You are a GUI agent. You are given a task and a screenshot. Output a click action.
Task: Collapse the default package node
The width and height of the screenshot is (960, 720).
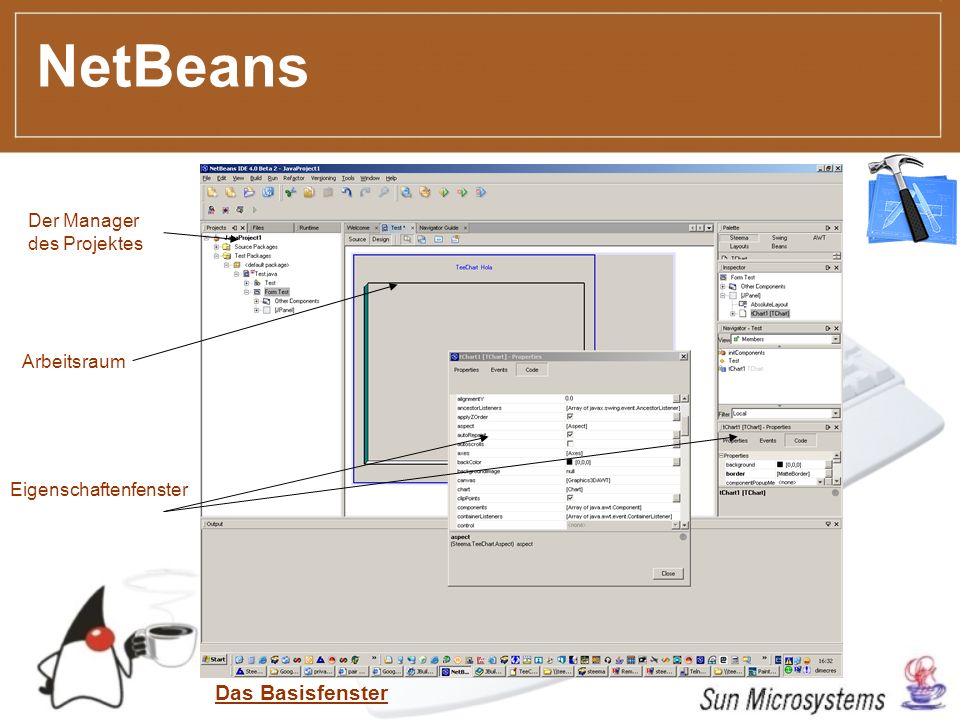(227, 265)
